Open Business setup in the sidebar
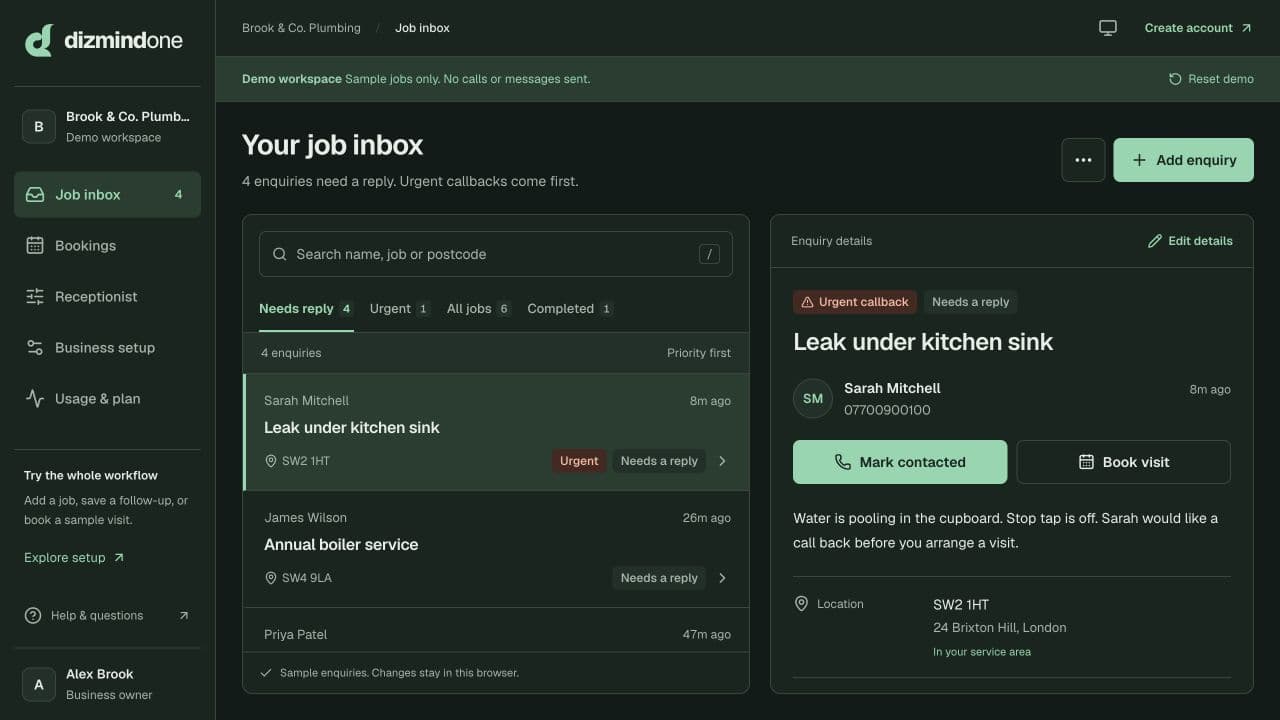 tap(107, 348)
